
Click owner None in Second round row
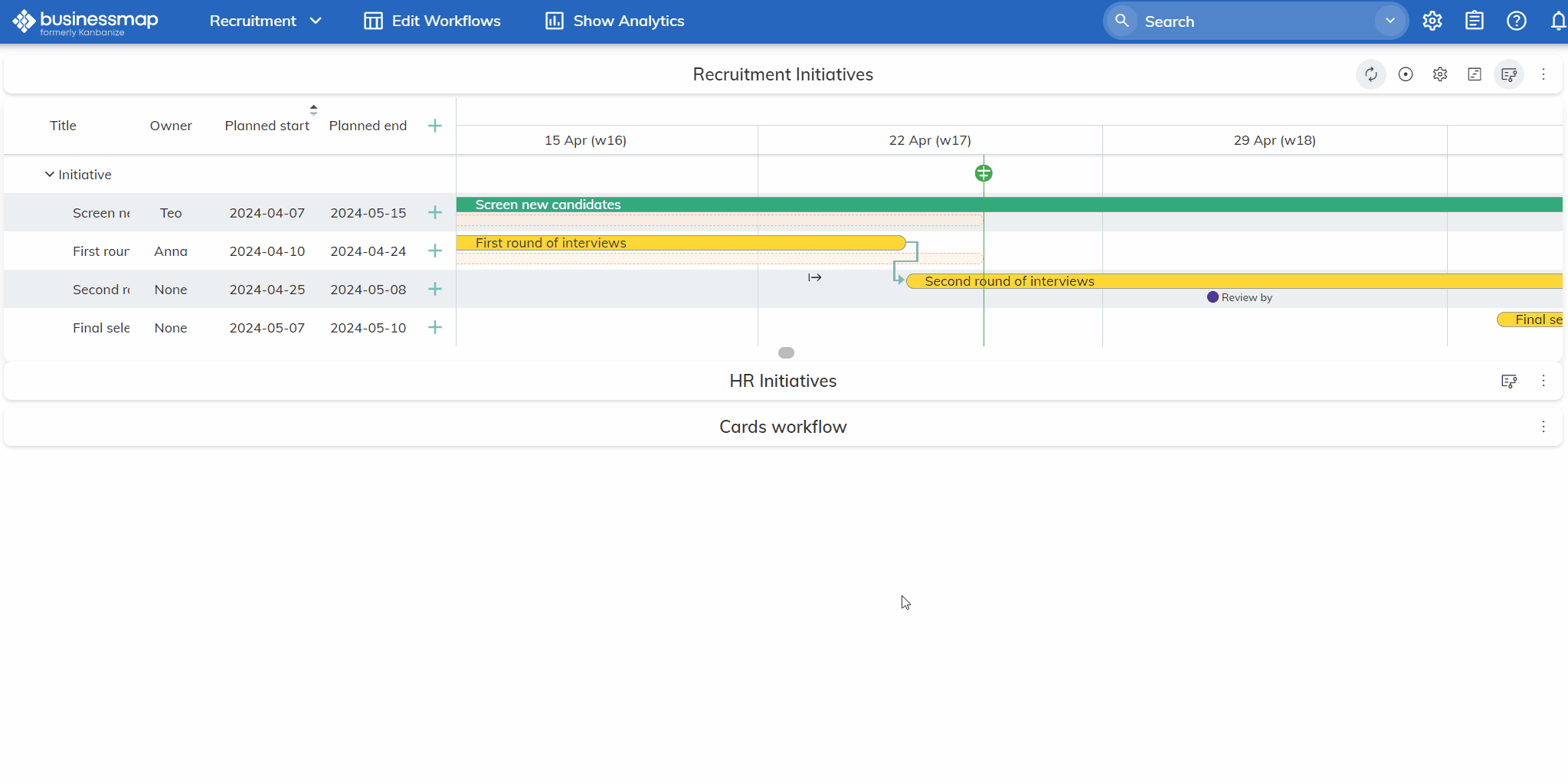[171, 290]
